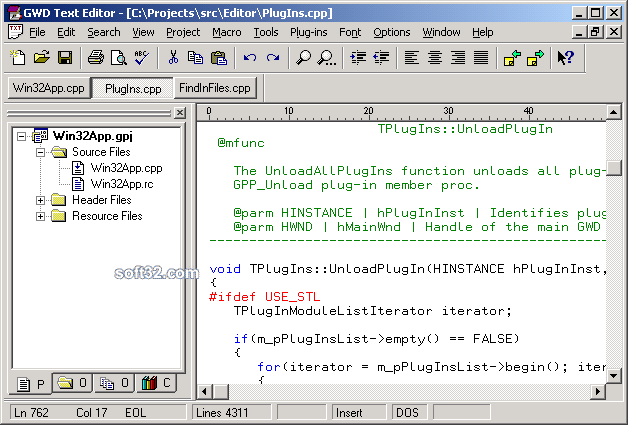This screenshot has width=628, height=425.
Task: Switch to the C books panel tab
Action: [x=156, y=383]
